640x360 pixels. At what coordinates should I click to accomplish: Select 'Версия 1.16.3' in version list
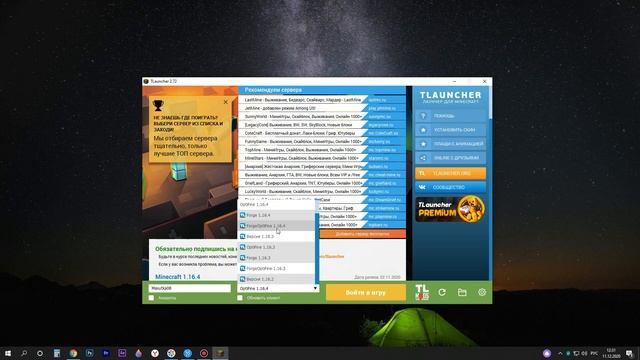[x=276, y=236]
